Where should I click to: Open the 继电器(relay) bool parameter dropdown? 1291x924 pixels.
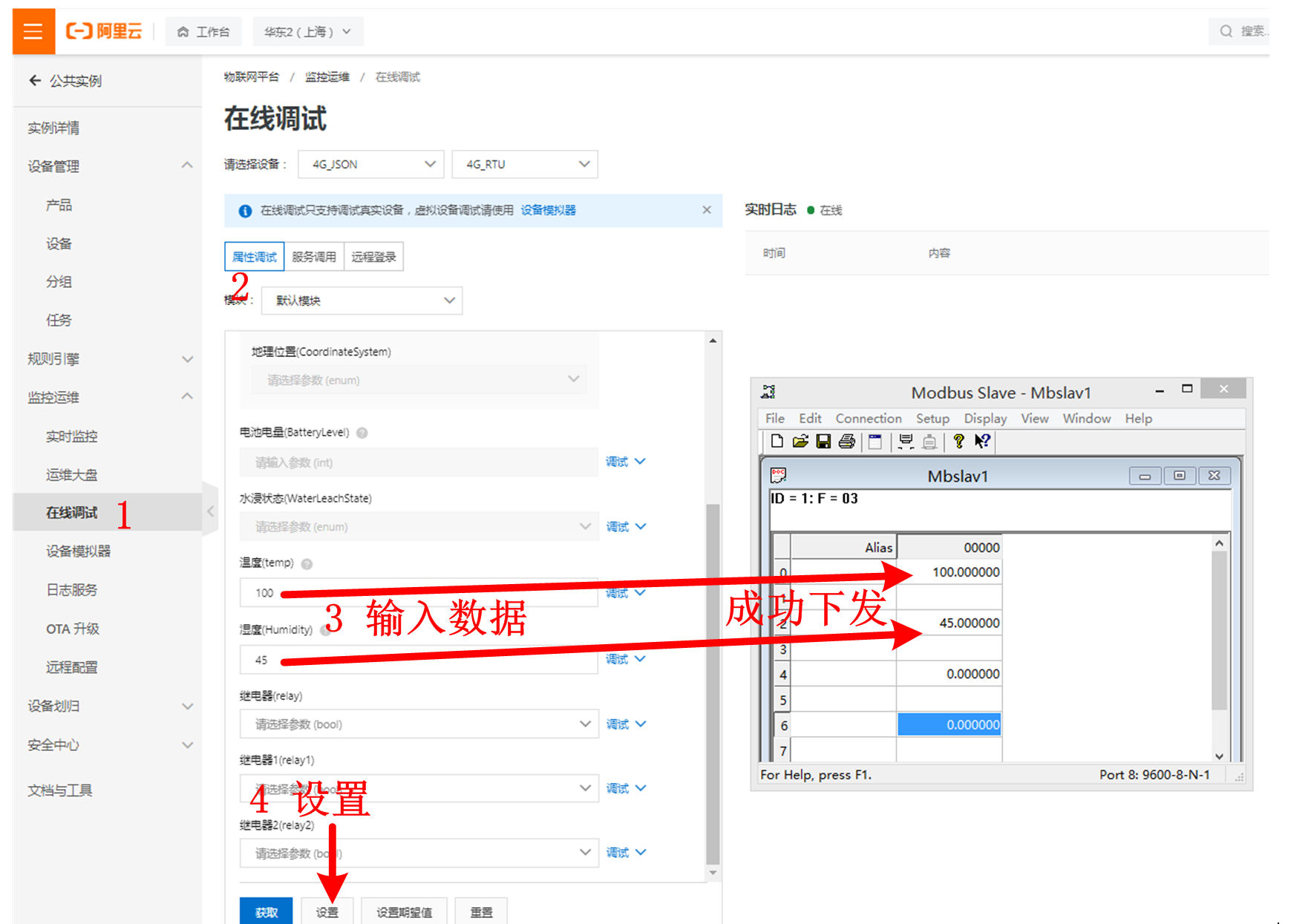coord(418,724)
